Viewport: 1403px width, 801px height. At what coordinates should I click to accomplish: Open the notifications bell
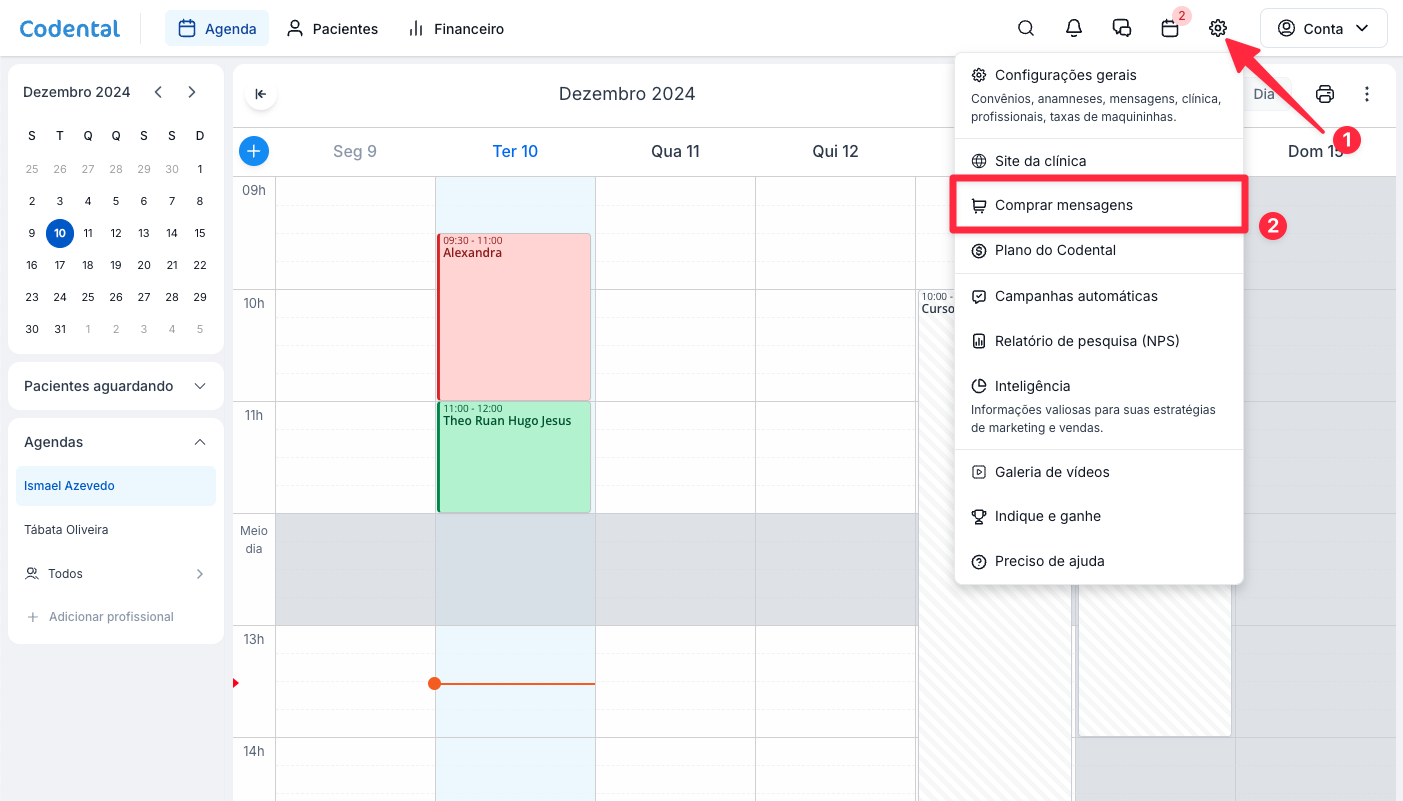(1073, 28)
